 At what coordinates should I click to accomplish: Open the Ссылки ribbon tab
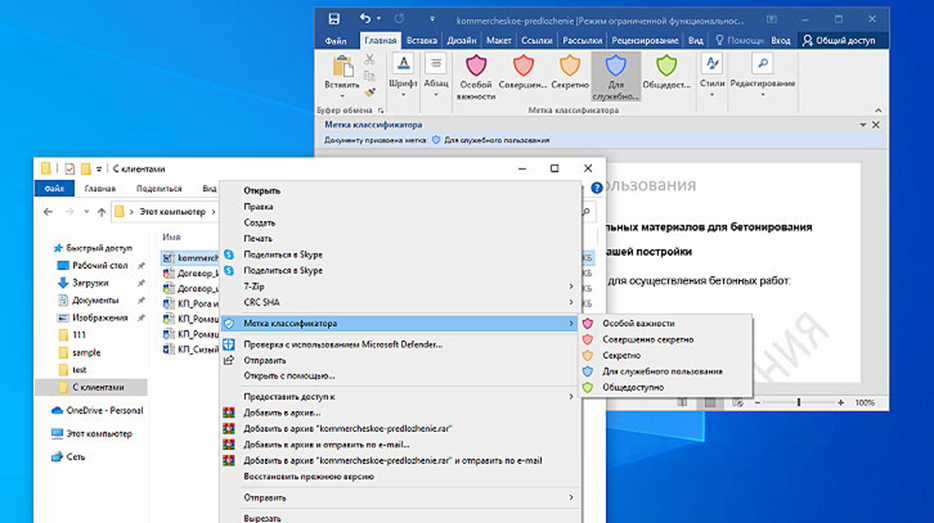(x=537, y=41)
